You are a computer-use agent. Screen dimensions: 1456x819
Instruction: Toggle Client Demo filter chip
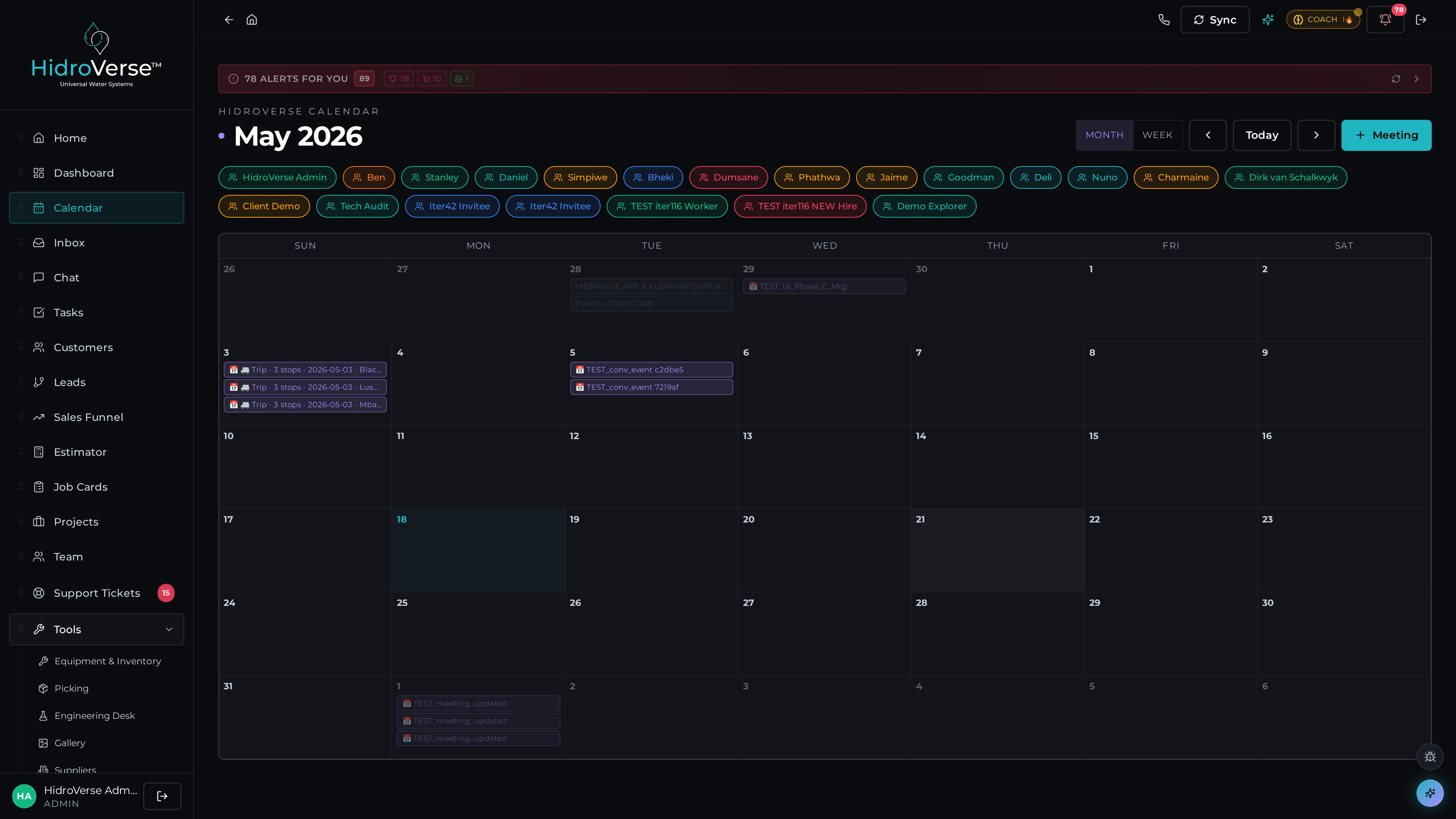click(264, 206)
